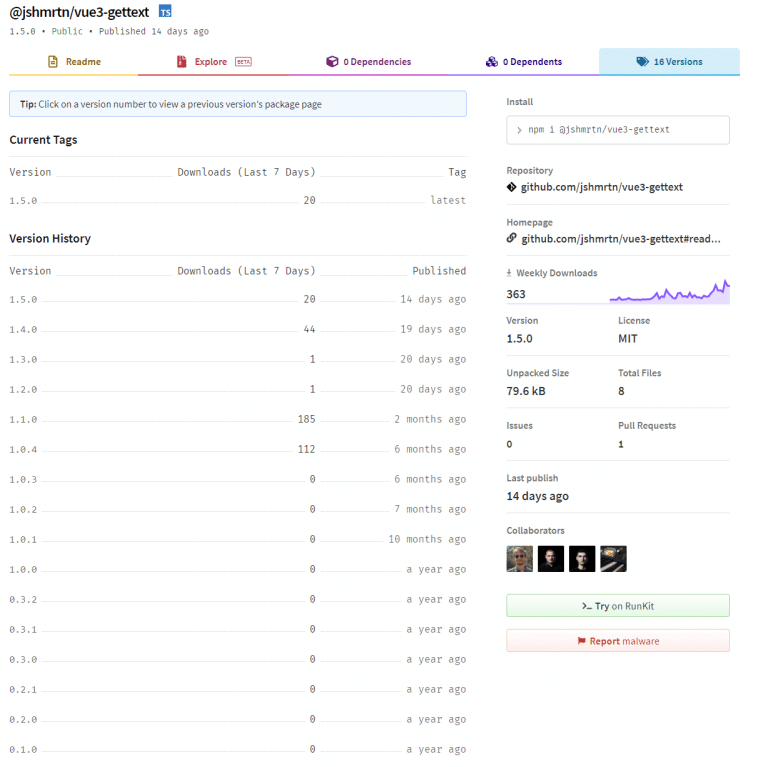Click the Dependents cubes icon
This screenshot has width=768, height=767.
pos(492,62)
